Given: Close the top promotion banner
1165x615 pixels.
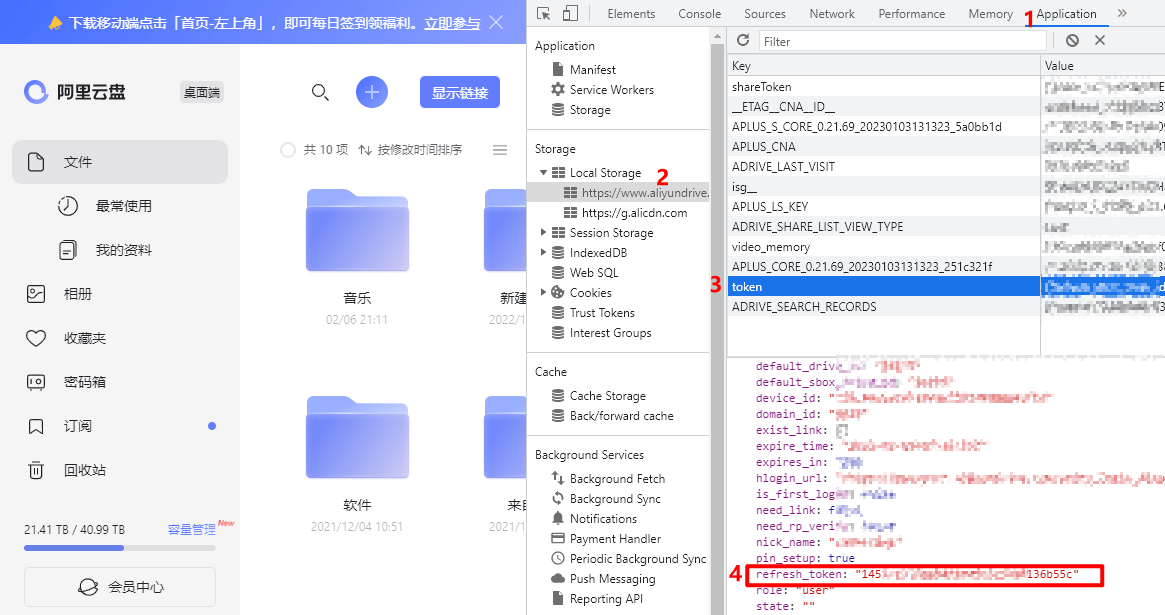Looking at the screenshot, I should 496,22.
